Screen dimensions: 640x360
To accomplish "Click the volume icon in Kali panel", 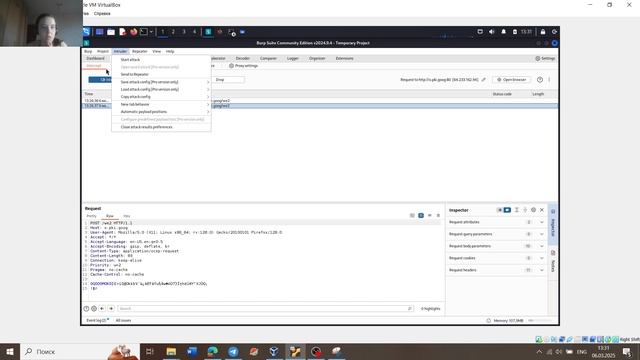I will [491, 31].
